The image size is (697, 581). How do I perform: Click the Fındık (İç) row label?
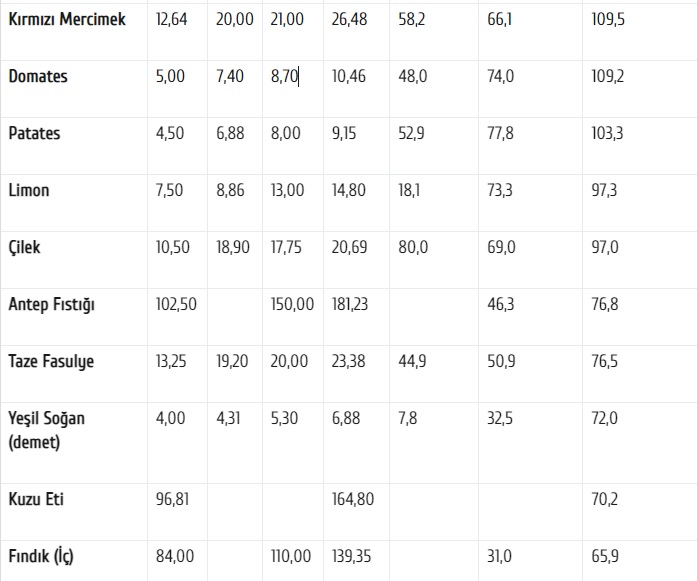click(41, 556)
